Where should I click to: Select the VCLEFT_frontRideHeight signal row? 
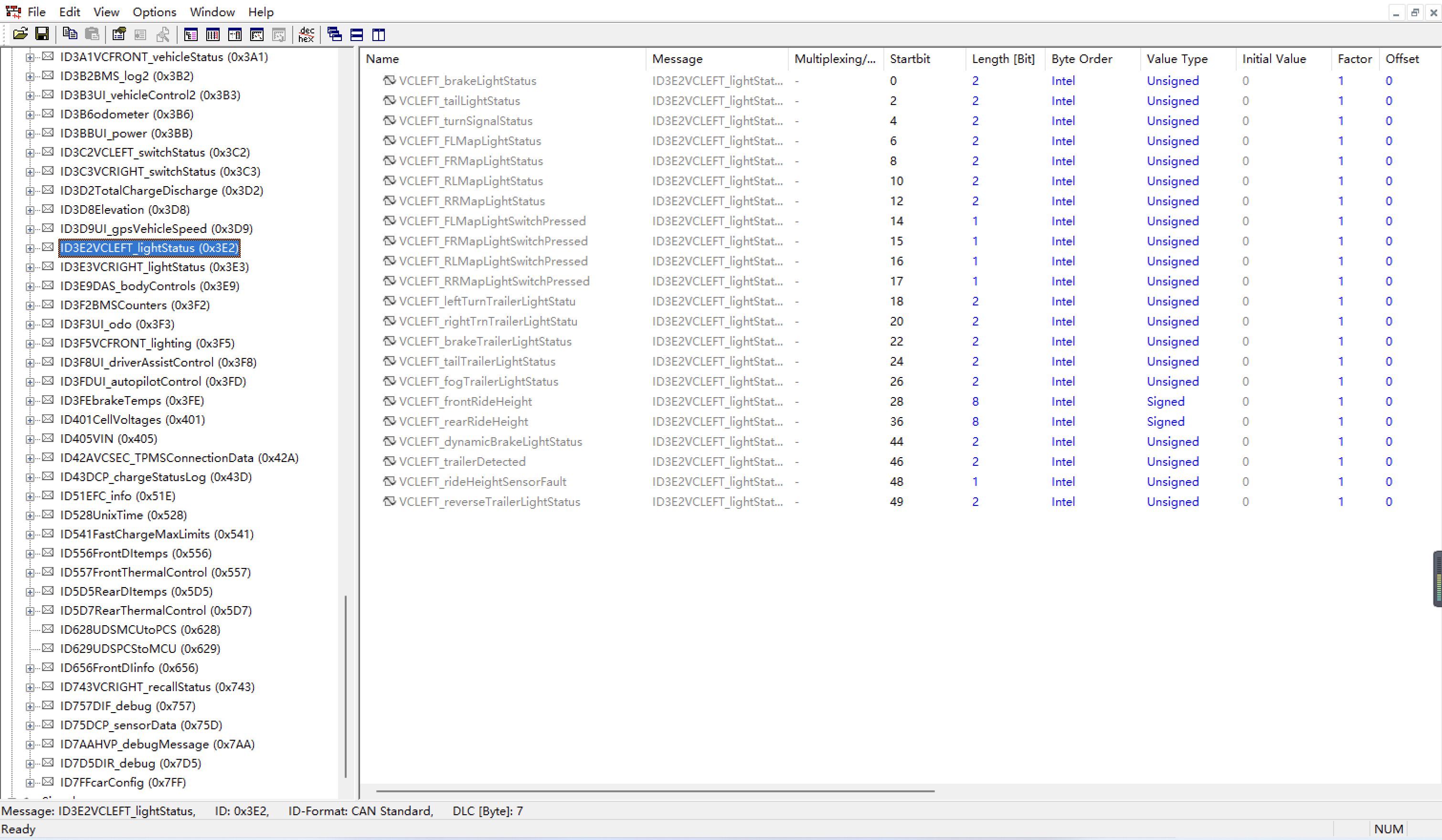465,401
